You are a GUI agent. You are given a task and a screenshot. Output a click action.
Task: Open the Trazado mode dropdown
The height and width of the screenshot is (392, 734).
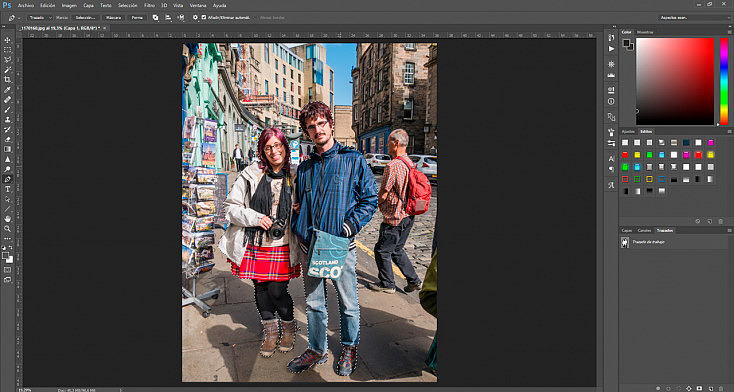click(x=39, y=17)
